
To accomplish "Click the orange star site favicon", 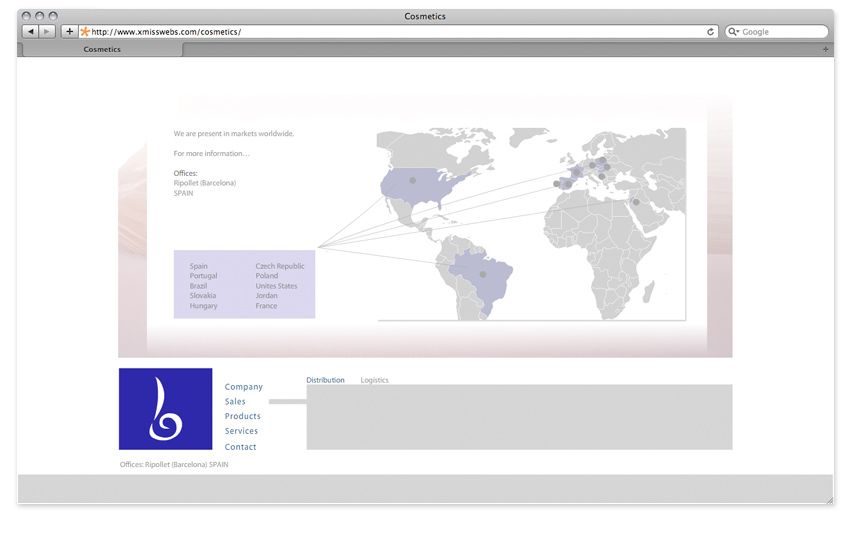I will coord(85,32).
